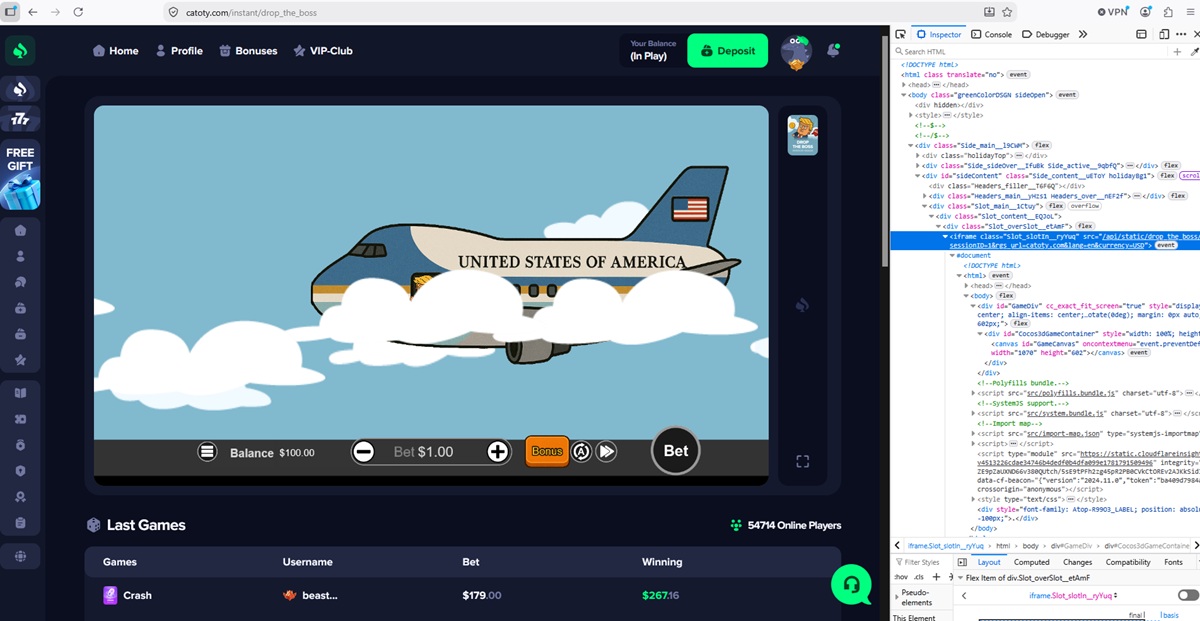The height and width of the screenshot is (621, 1200).
Task: Open the VPN toolbar button
Action: [1112, 12]
